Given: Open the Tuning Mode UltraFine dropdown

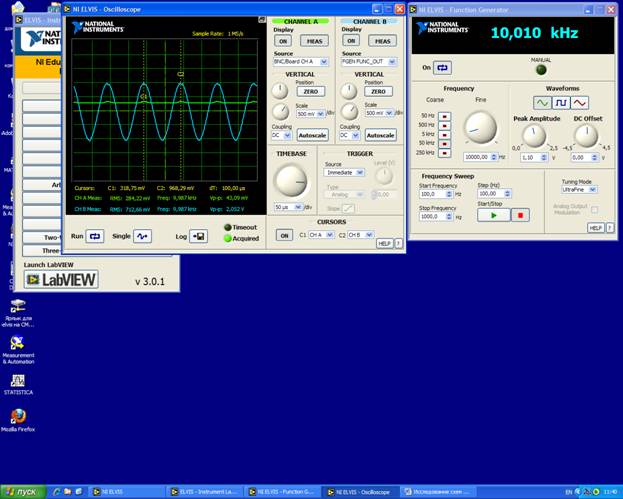Looking at the screenshot, I should click(x=579, y=190).
